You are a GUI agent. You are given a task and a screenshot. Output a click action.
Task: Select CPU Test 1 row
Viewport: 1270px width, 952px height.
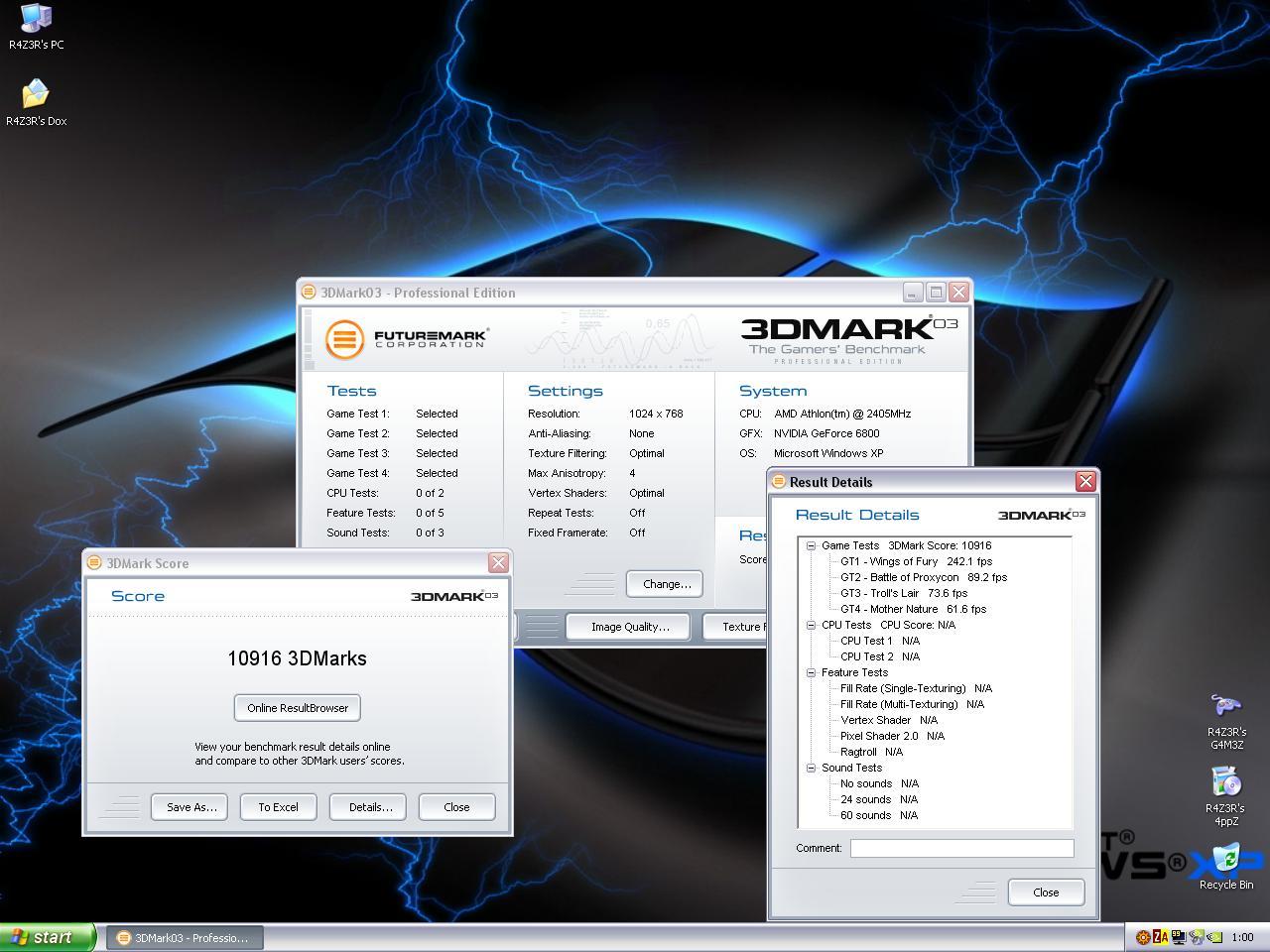[880, 641]
